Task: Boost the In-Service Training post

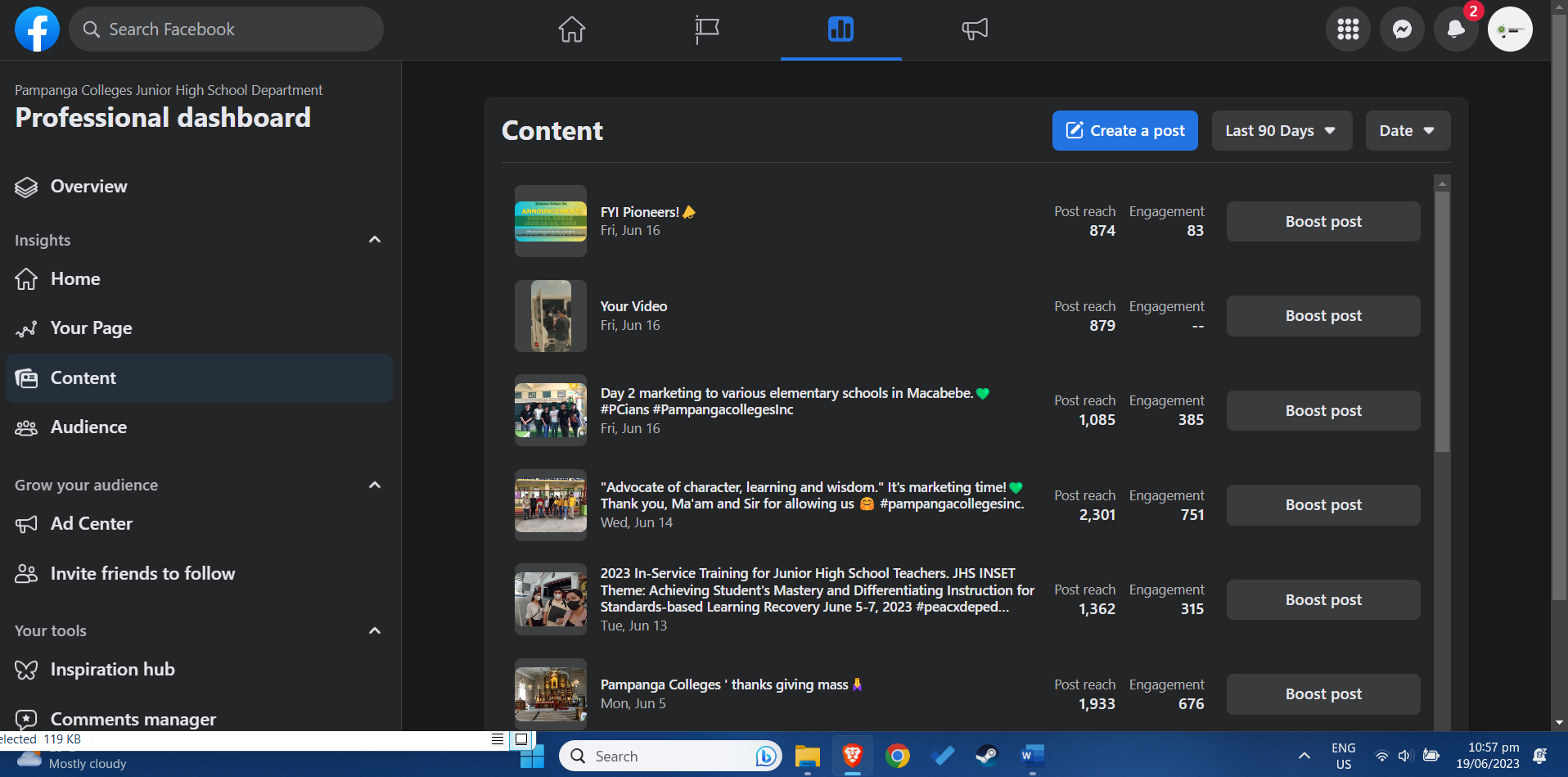Action: tap(1323, 600)
